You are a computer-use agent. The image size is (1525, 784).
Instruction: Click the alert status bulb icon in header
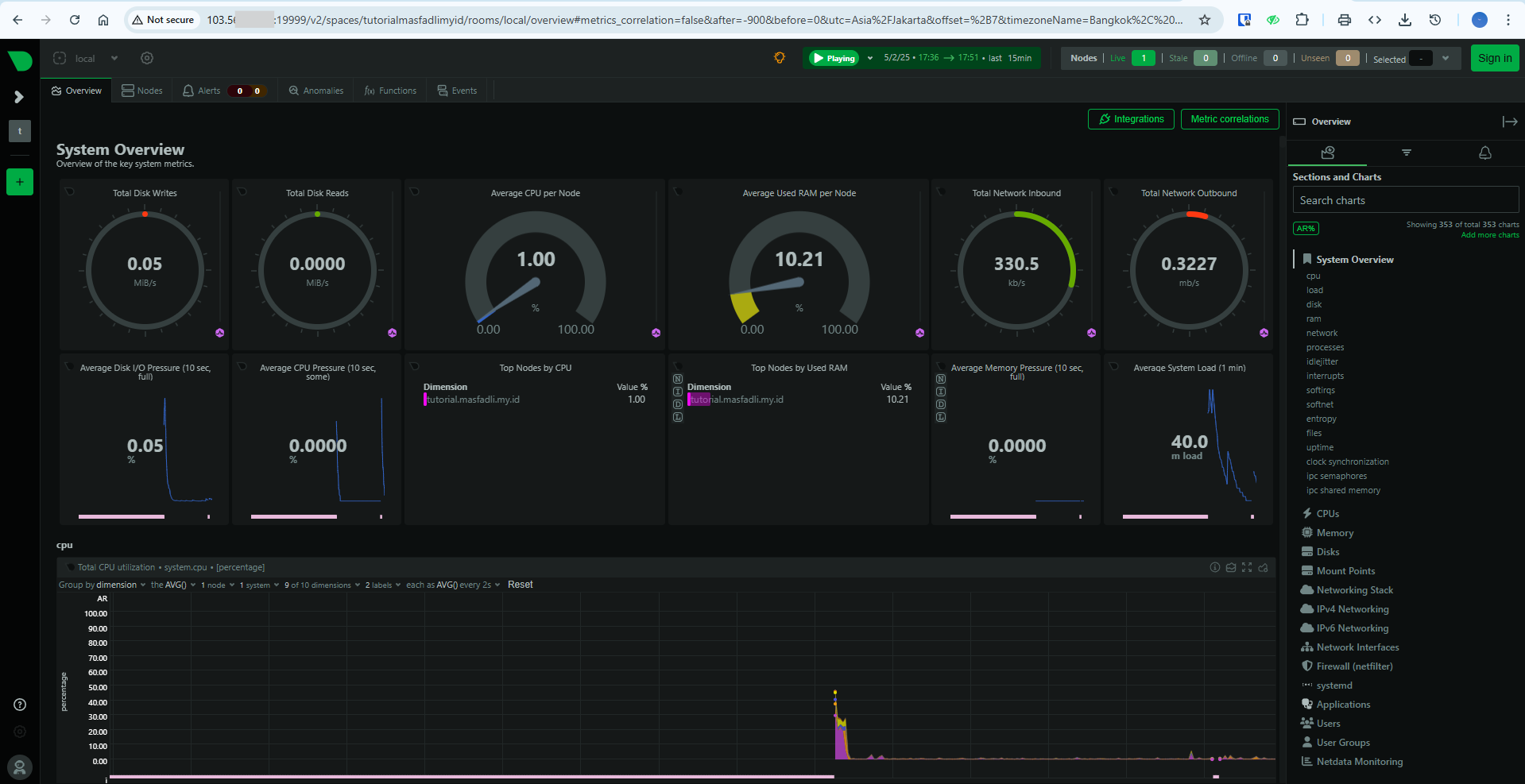pos(780,58)
